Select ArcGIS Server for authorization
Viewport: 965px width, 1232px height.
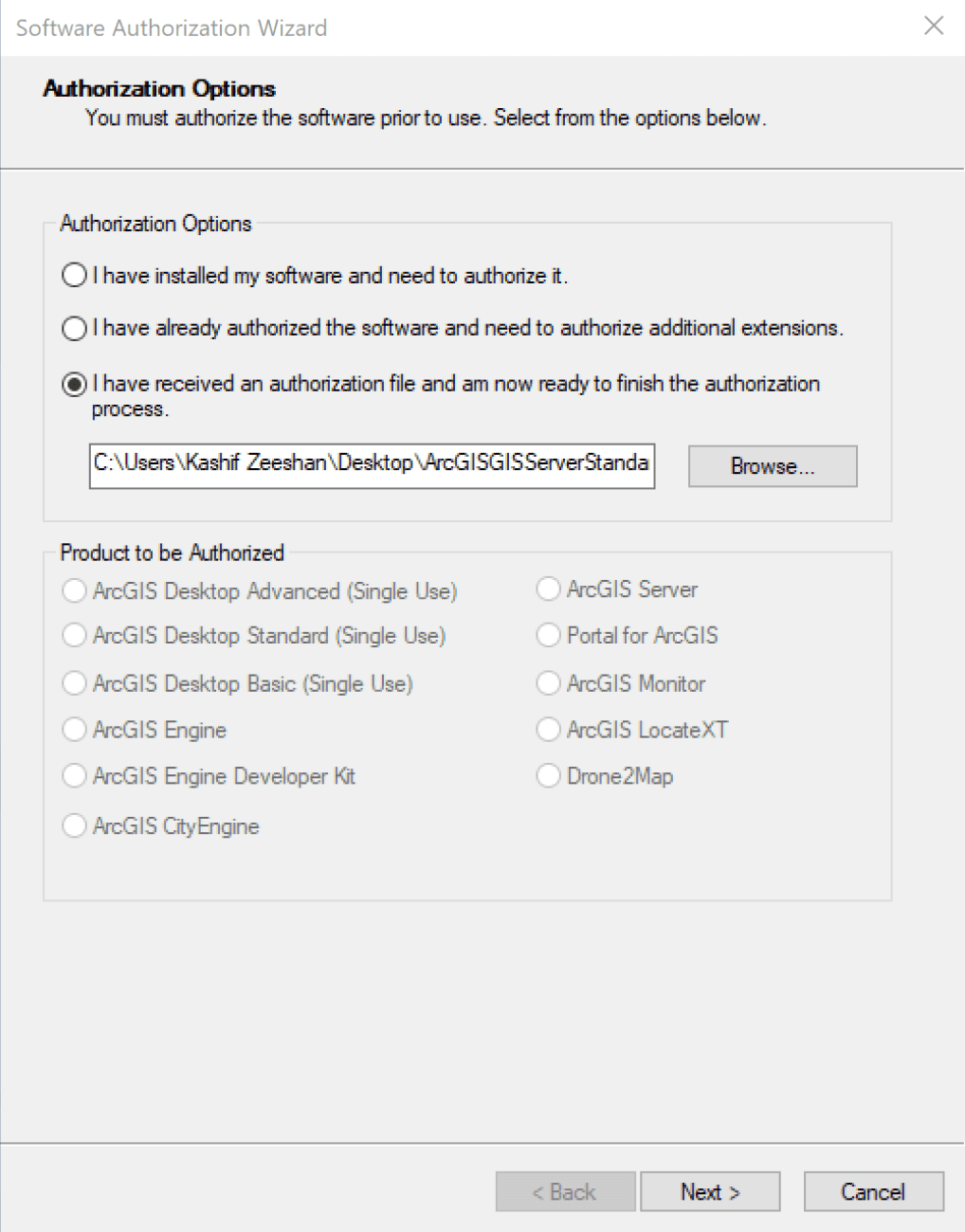pos(548,589)
